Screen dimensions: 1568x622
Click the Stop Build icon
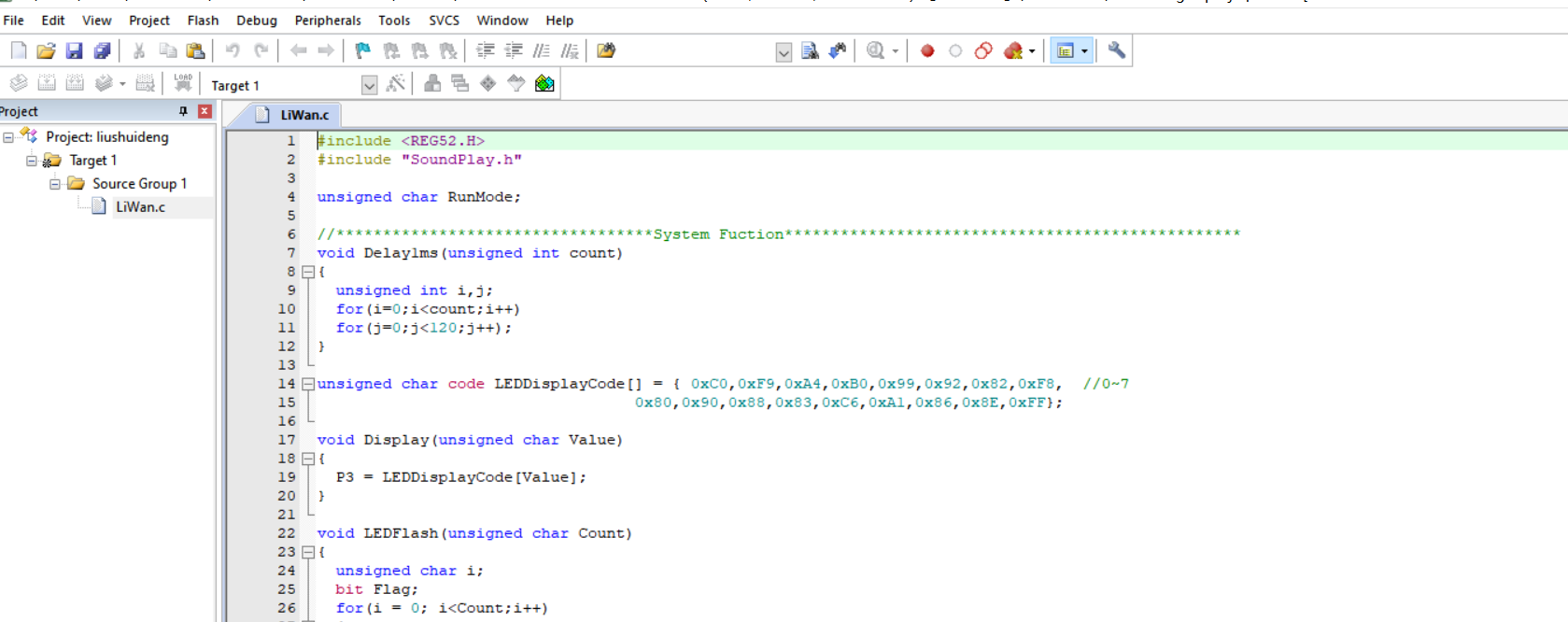pos(145,83)
